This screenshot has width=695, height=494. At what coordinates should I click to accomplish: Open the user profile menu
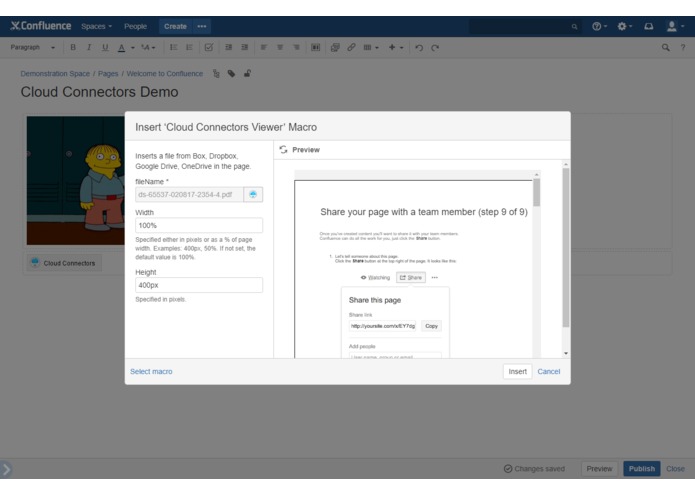coord(675,27)
